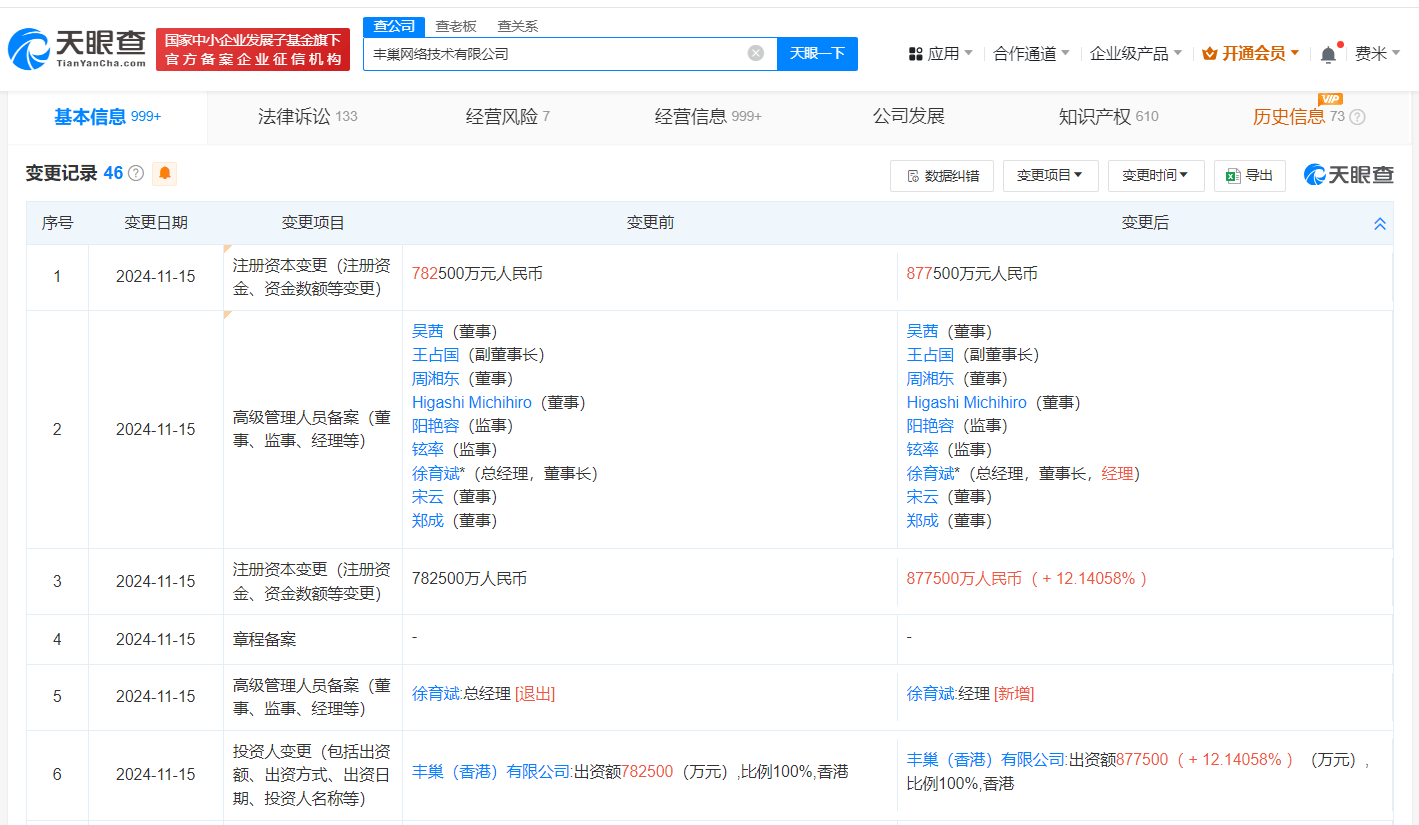Click the red government fund banner beside logo
Screen dimensions: 1419x825
253,49
